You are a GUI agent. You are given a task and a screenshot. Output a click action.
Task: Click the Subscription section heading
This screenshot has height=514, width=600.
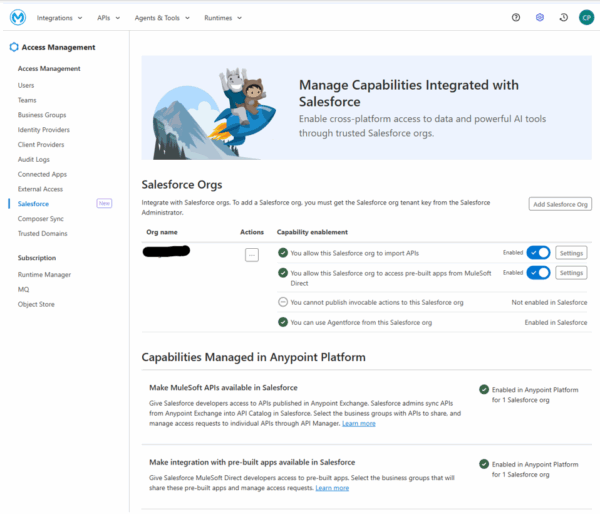(37, 258)
